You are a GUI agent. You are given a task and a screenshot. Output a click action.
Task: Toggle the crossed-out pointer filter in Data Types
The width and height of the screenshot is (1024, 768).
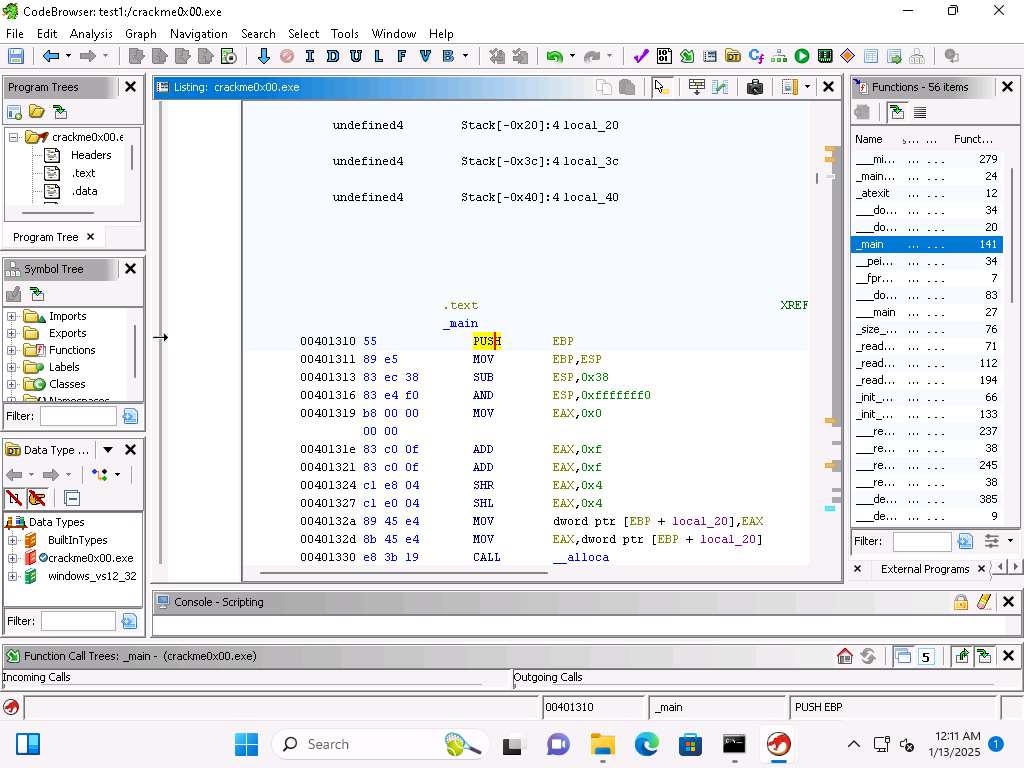pyautogui.click(x=37, y=498)
